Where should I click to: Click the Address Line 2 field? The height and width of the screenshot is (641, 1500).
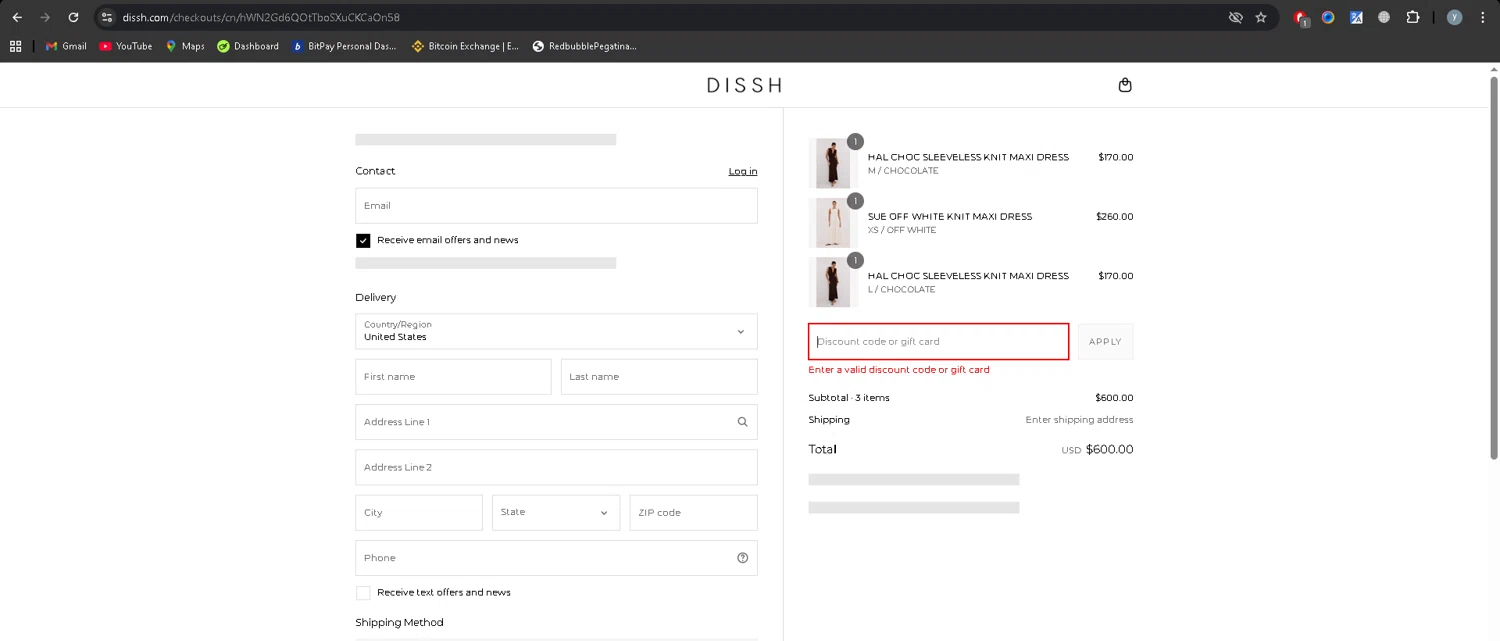click(556, 467)
